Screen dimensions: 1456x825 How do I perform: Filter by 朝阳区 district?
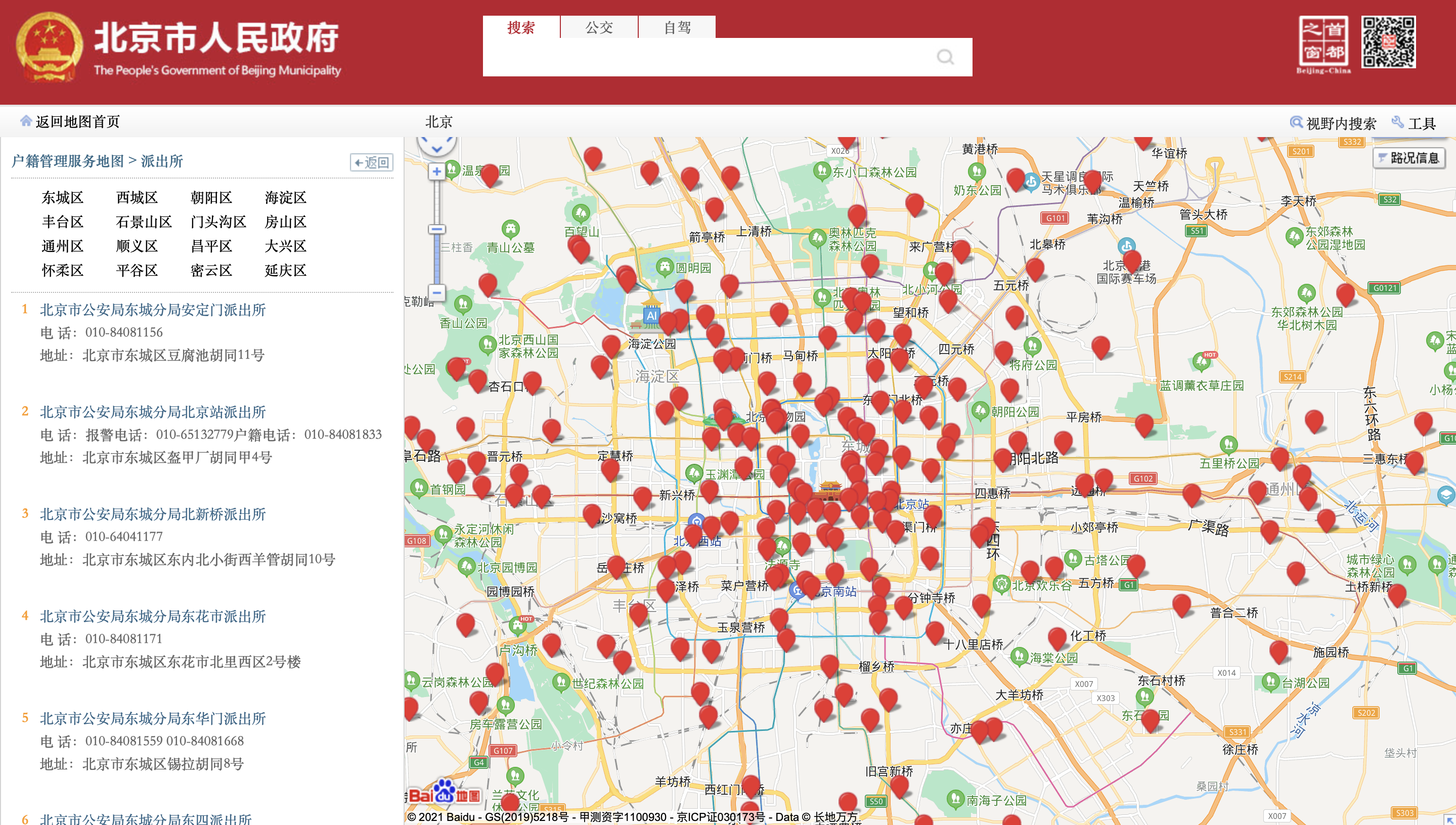pos(211,197)
